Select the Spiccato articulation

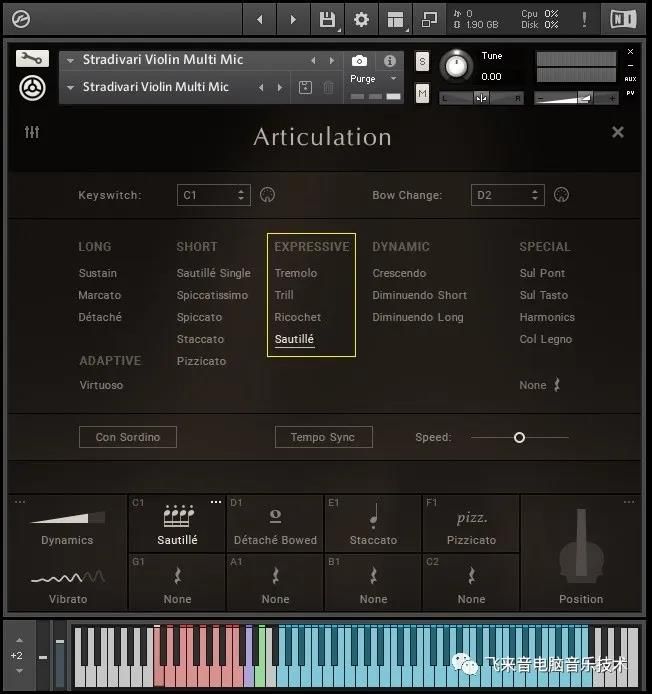click(x=199, y=317)
